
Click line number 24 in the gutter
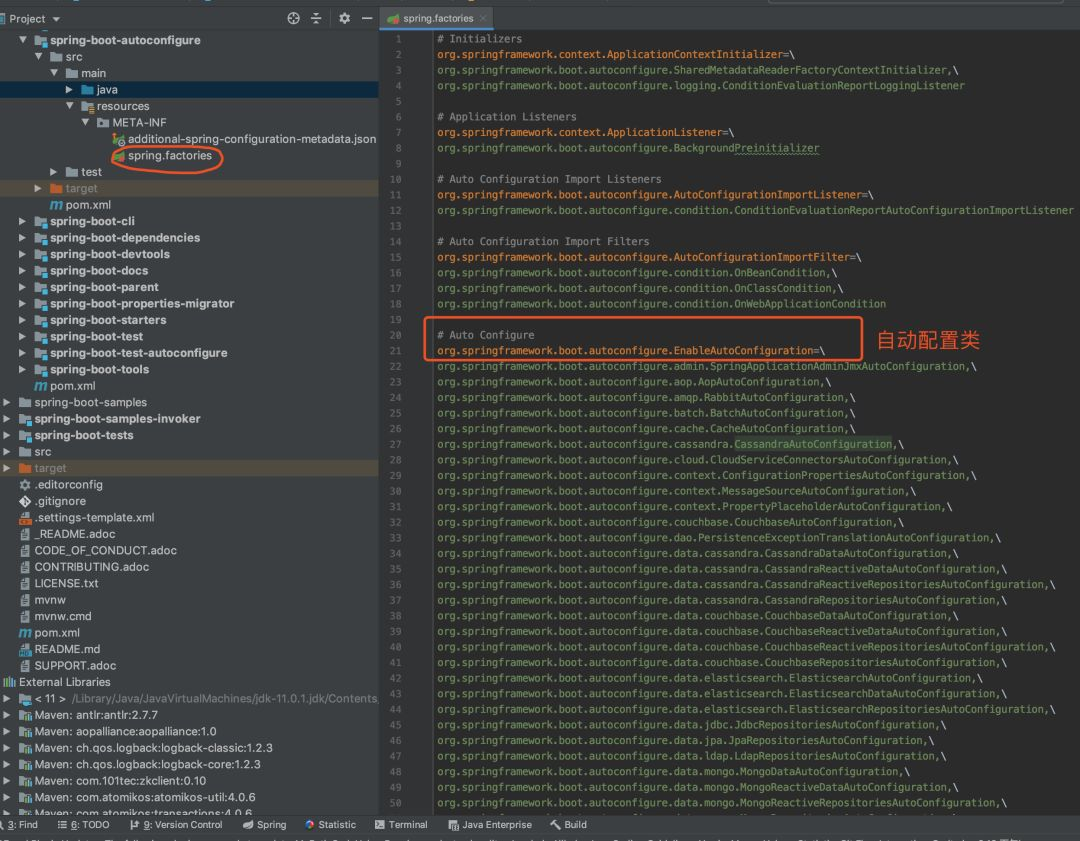(395, 398)
